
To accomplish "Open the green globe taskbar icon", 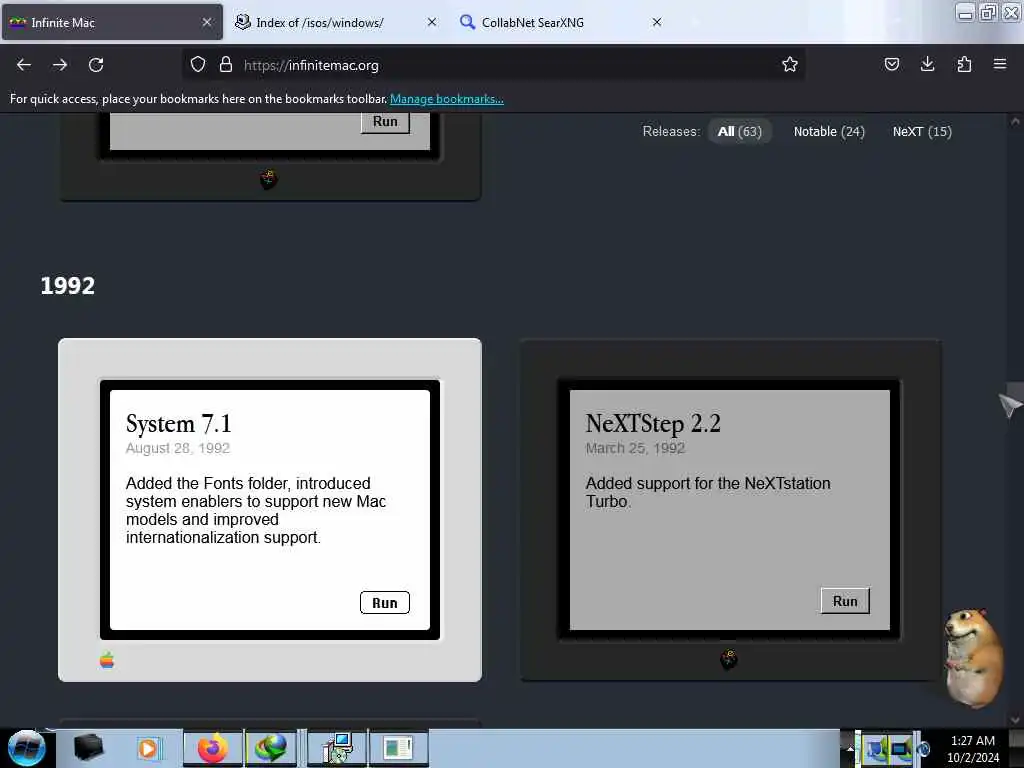I will pyautogui.click(x=271, y=748).
